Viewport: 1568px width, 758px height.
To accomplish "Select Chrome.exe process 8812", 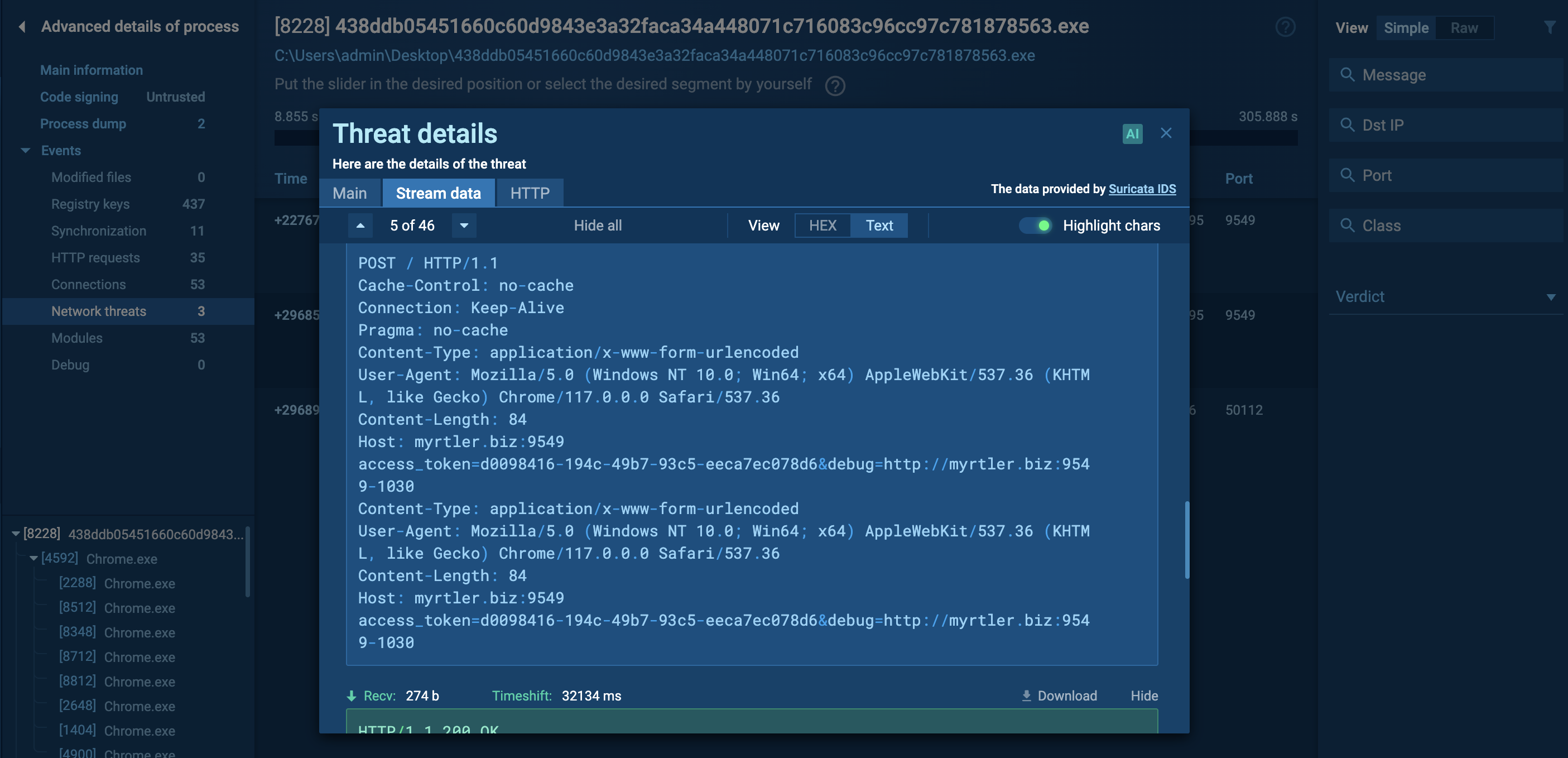I will click(117, 682).
